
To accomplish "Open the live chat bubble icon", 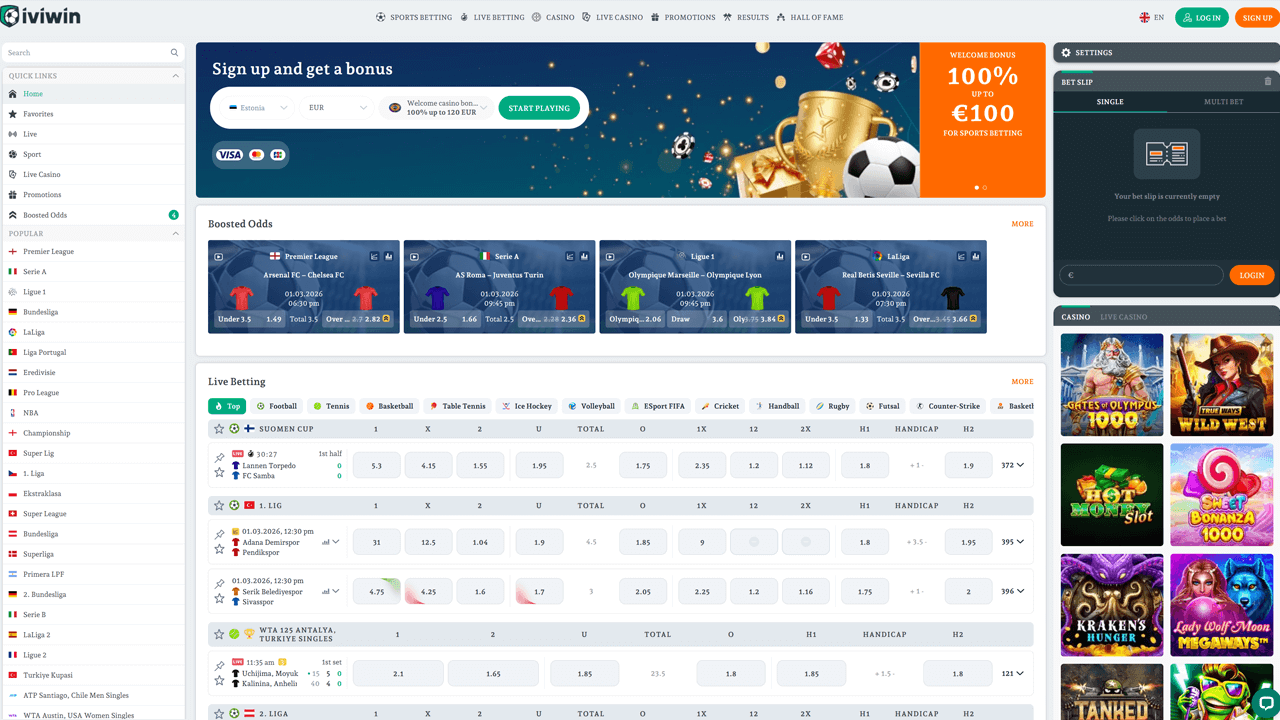I will click(1265, 701).
